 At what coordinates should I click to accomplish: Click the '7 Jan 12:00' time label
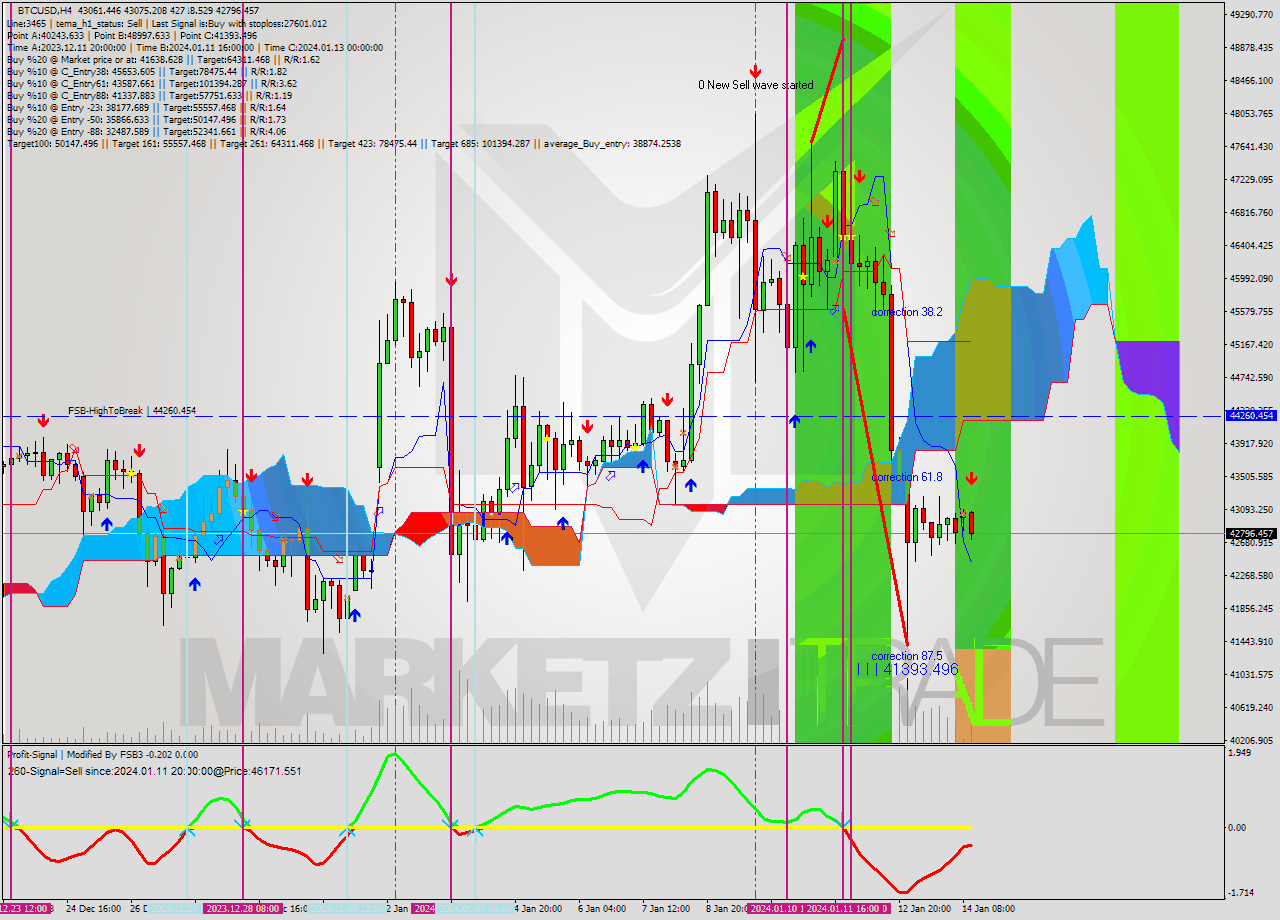666,908
